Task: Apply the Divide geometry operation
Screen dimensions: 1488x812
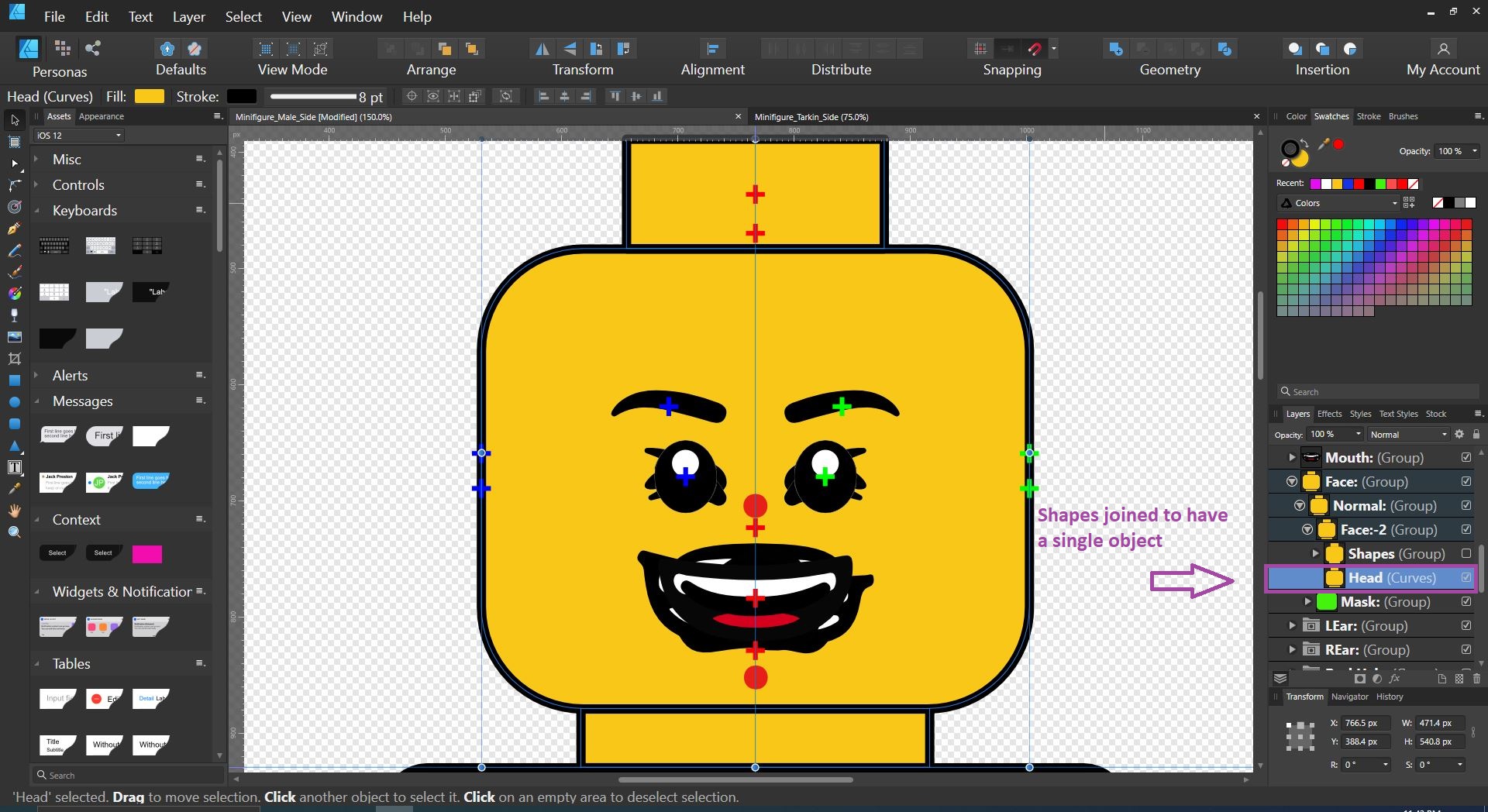Action: point(1224,49)
